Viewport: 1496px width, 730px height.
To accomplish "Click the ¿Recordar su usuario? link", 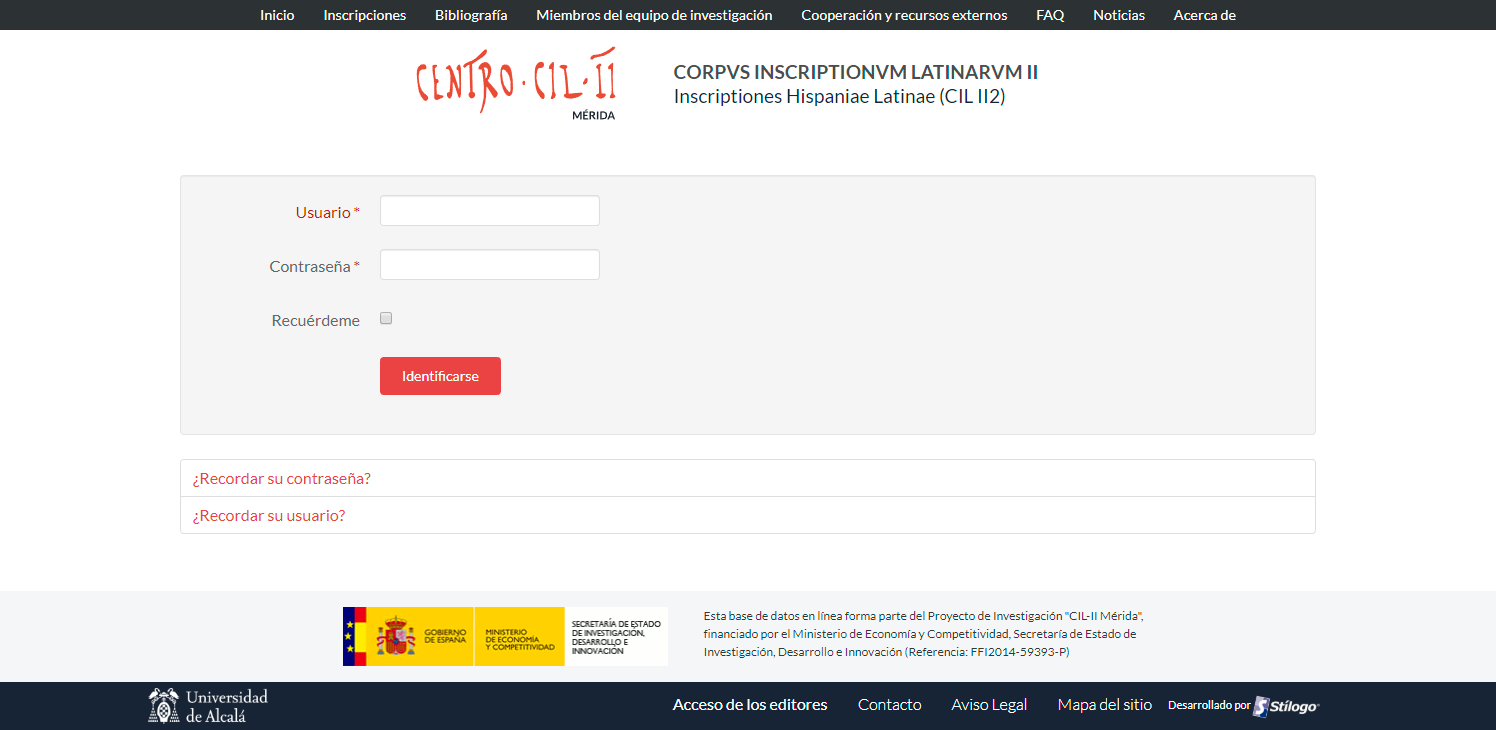I will point(269,516).
